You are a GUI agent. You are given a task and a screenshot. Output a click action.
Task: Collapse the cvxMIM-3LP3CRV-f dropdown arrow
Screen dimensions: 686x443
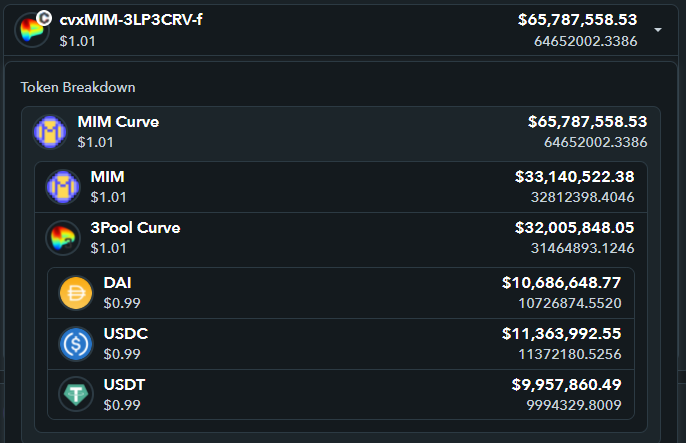click(x=658, y=30)
